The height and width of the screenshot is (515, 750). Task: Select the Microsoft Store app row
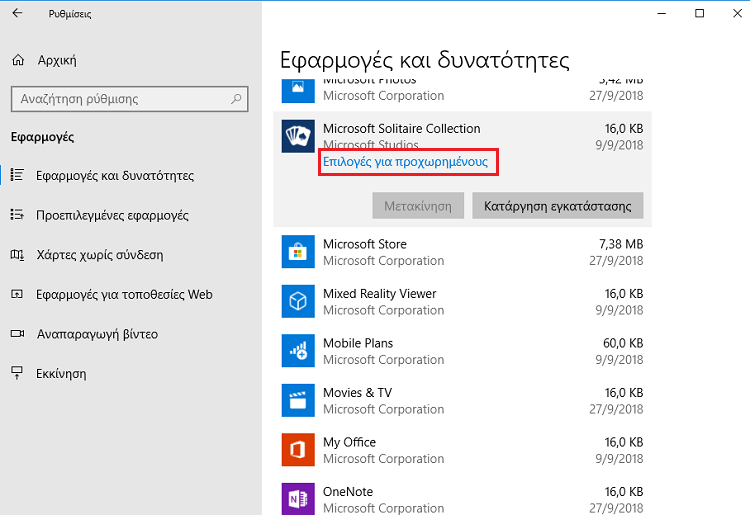click(x=462, y=252)
